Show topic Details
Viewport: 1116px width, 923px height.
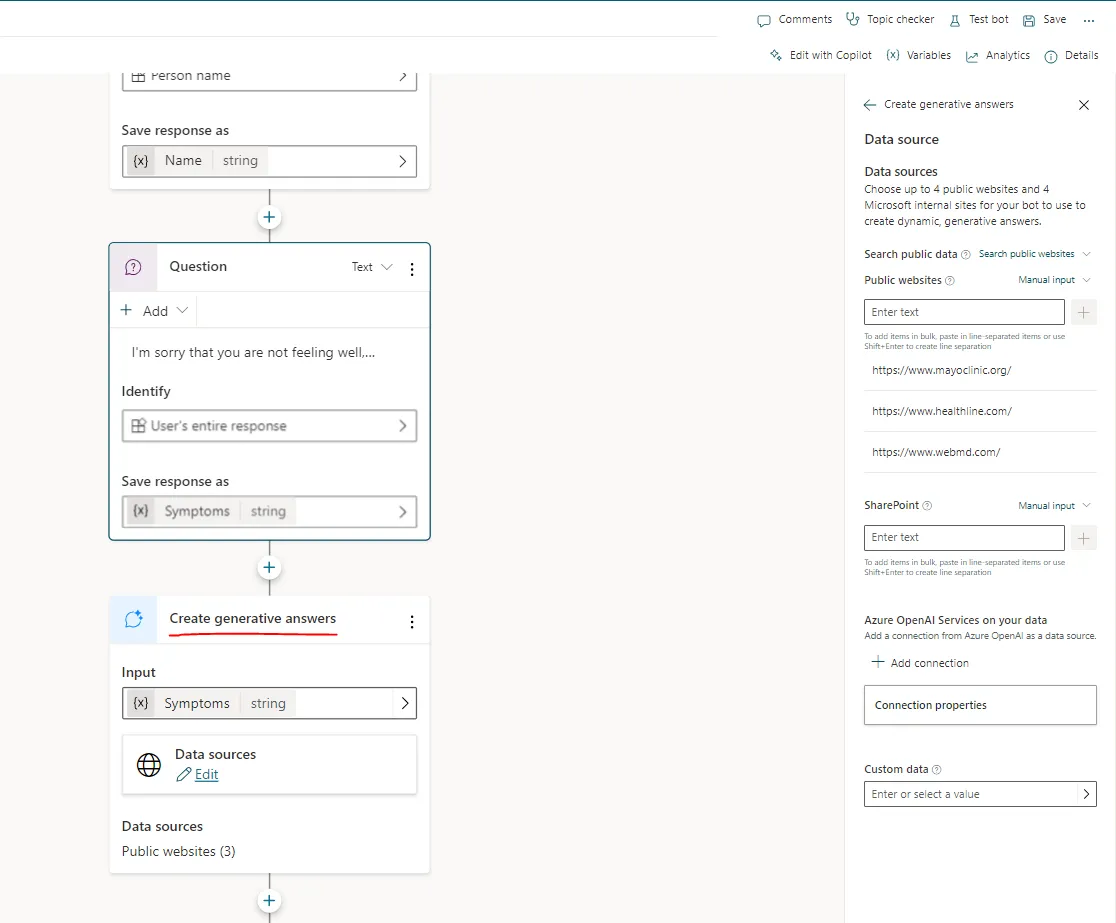[1071, 56]
